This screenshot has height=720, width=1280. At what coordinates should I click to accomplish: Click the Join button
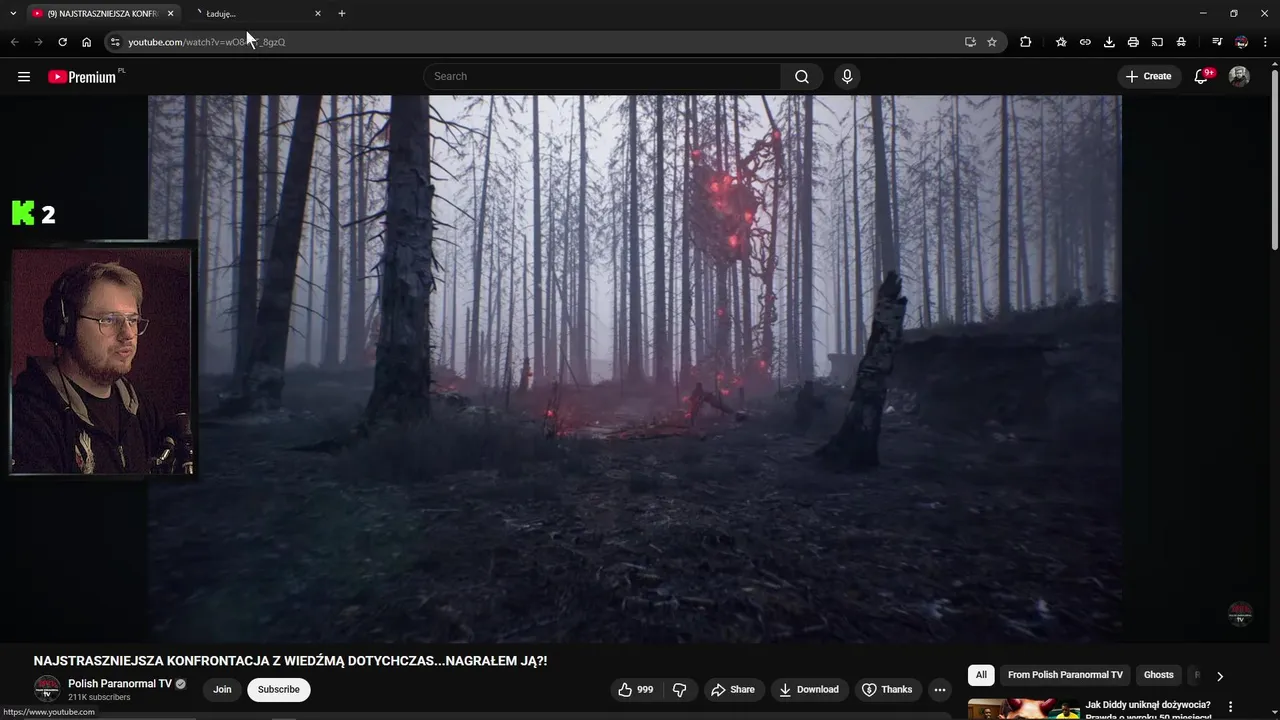[x=222, y=689]
